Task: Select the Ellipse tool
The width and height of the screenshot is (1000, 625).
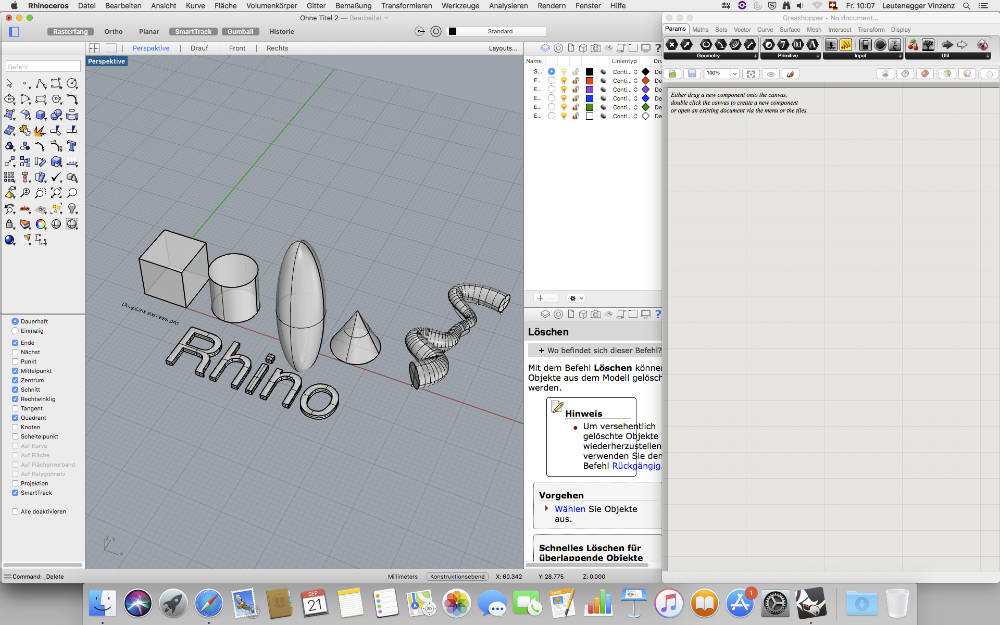Action: (10, 99)
